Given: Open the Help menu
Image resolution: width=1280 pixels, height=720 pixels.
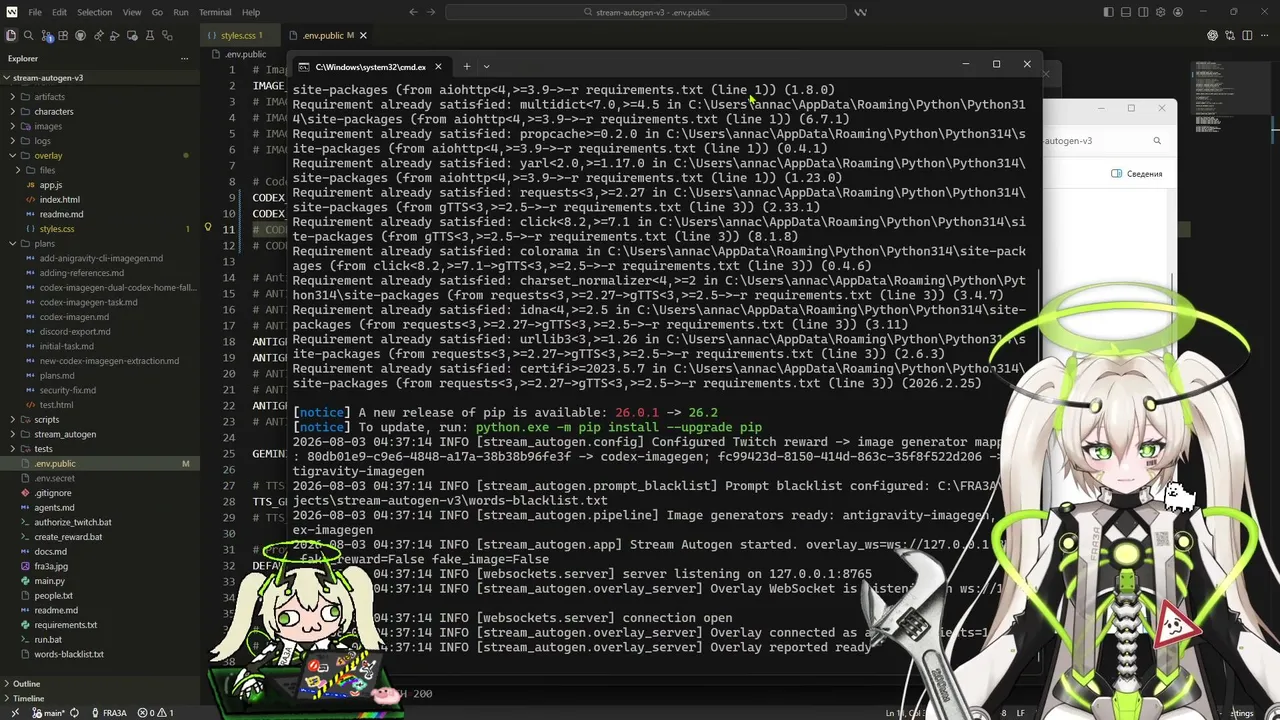Looking at the screenshot, I should tap(251, 12).
